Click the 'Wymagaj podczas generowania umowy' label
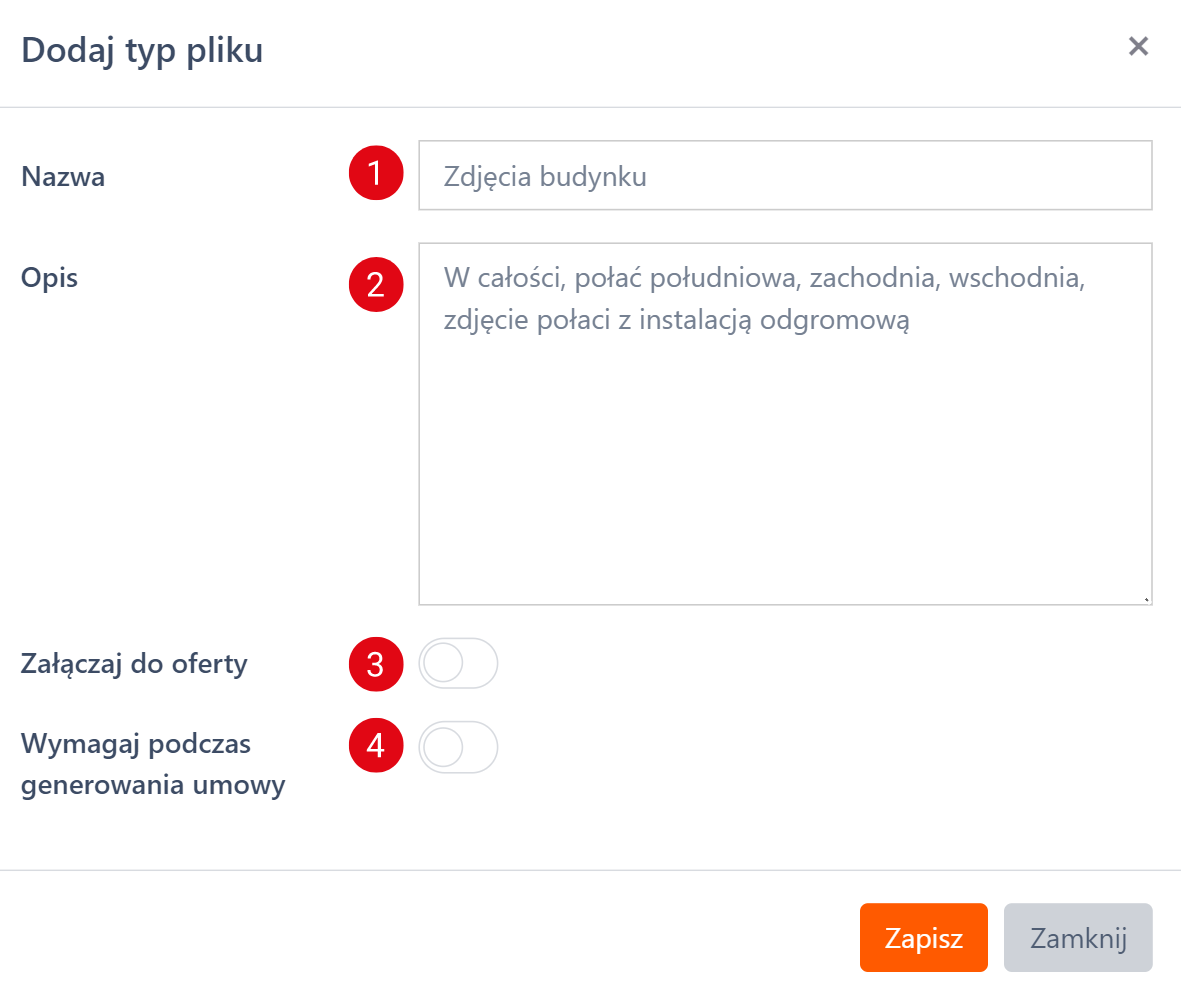This screenshot has height=987, width=1181. point(153,765)
